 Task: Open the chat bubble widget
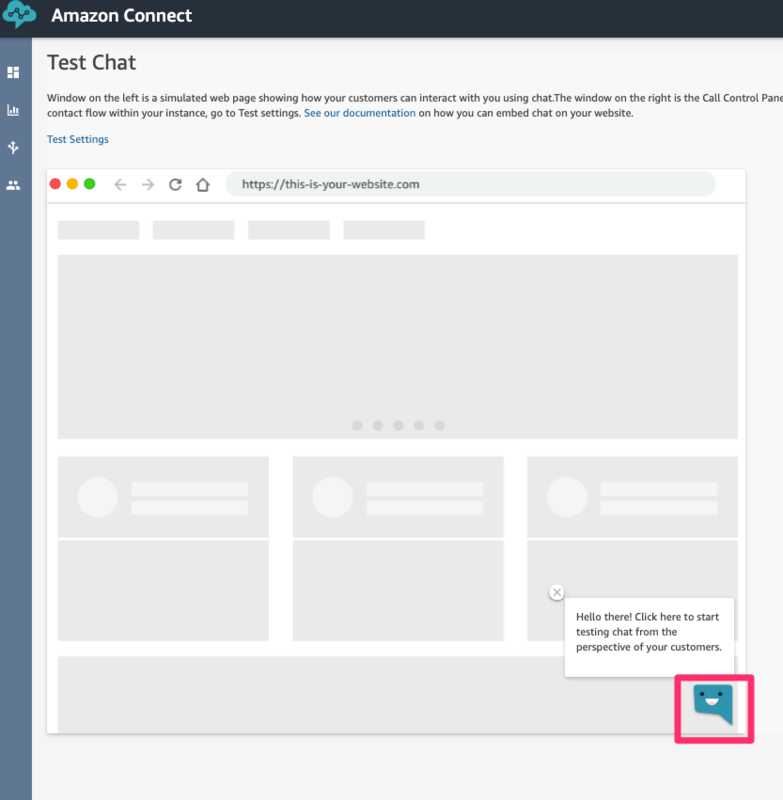point(714,705)
